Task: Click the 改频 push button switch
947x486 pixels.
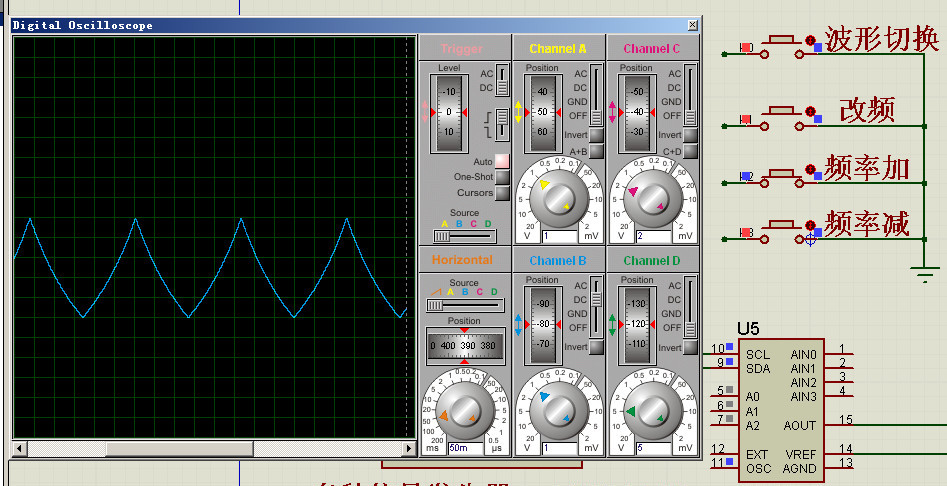Action: click(x=784, y=118)
